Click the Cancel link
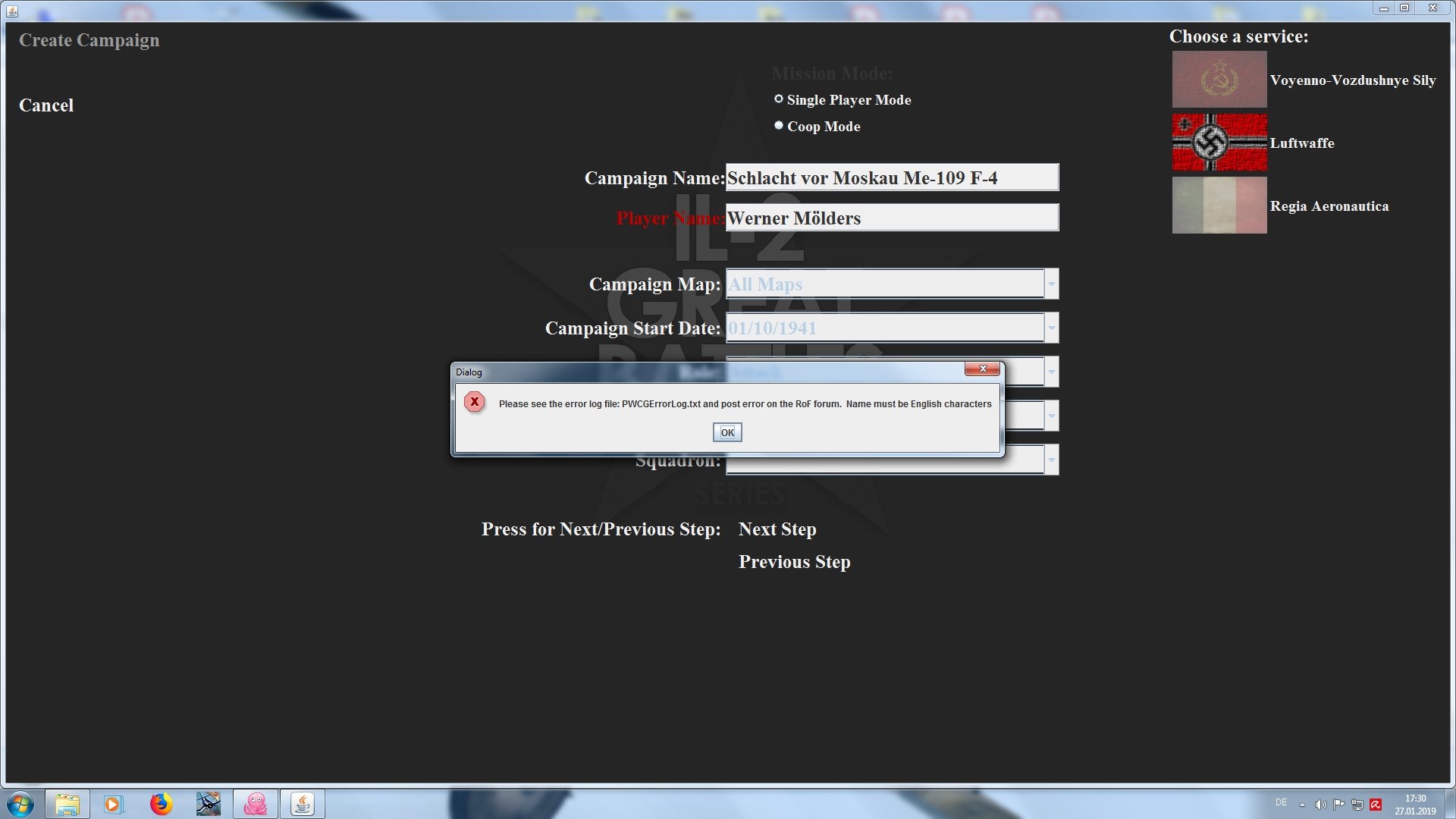Screen dimensions: 1456x819 coord(46,105)
